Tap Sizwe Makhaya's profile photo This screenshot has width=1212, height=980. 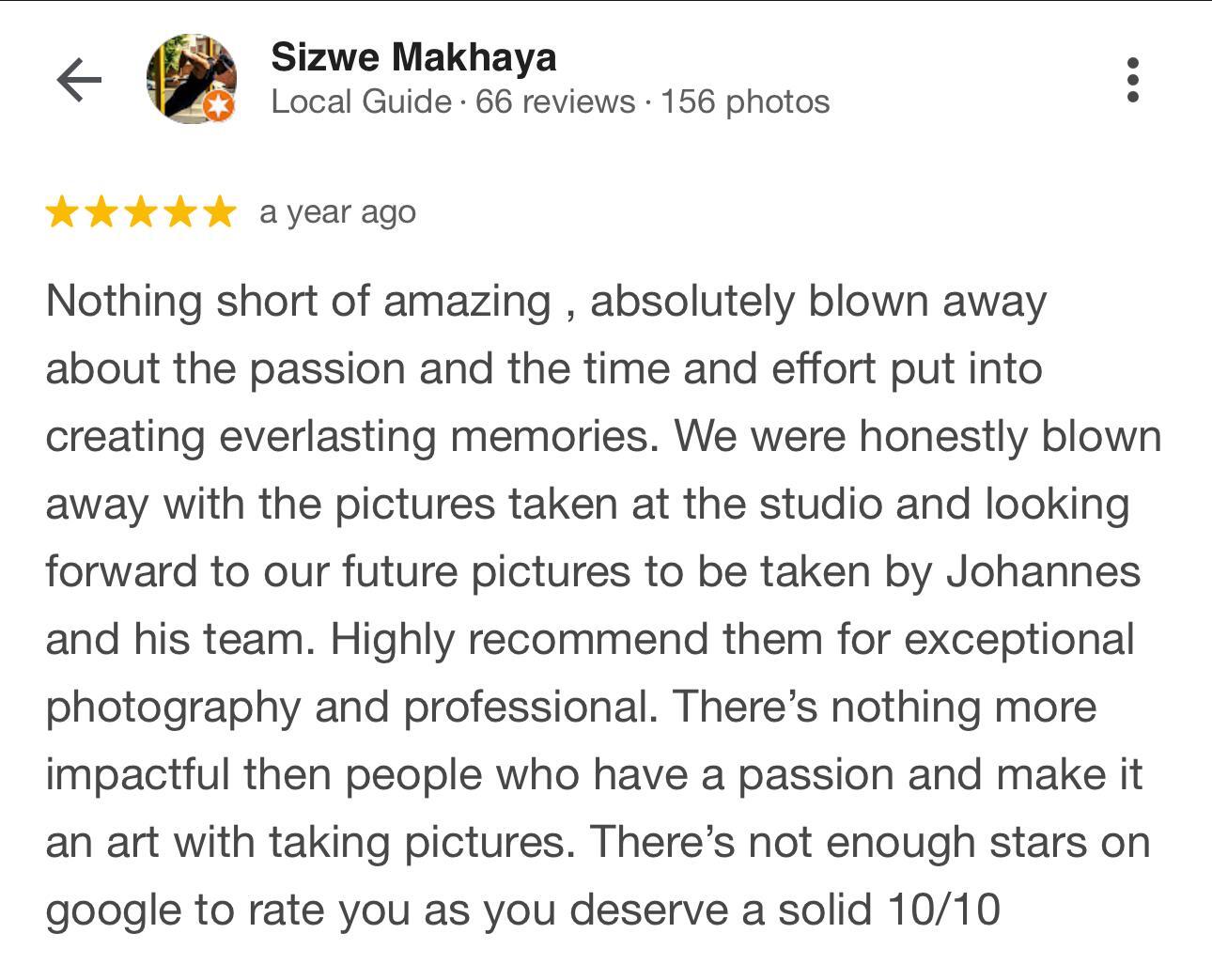coord(189,77)
